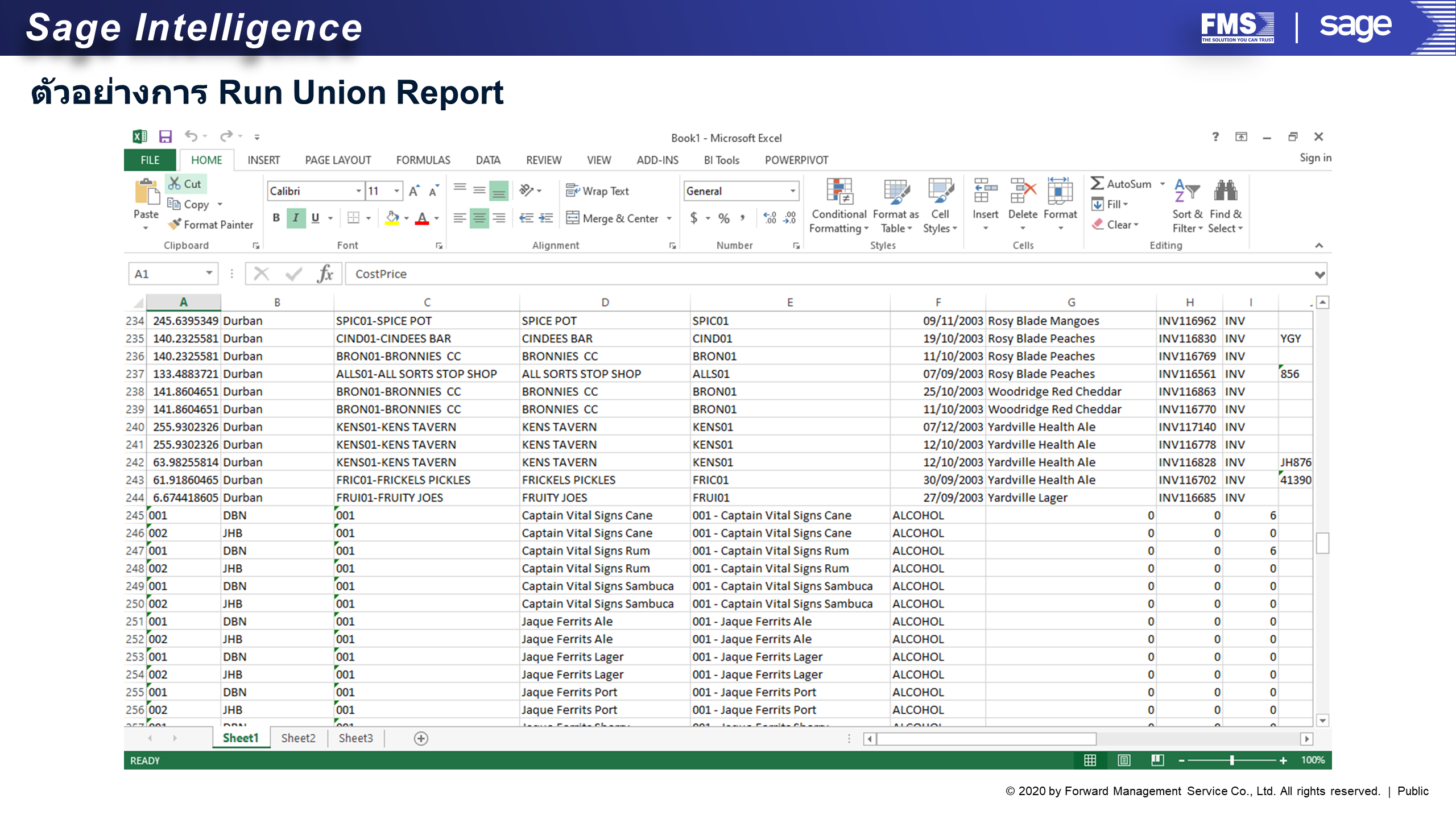The image size is (1456, 819).
Task: Click the Decrease Indent icon
Action: (526, 218)
